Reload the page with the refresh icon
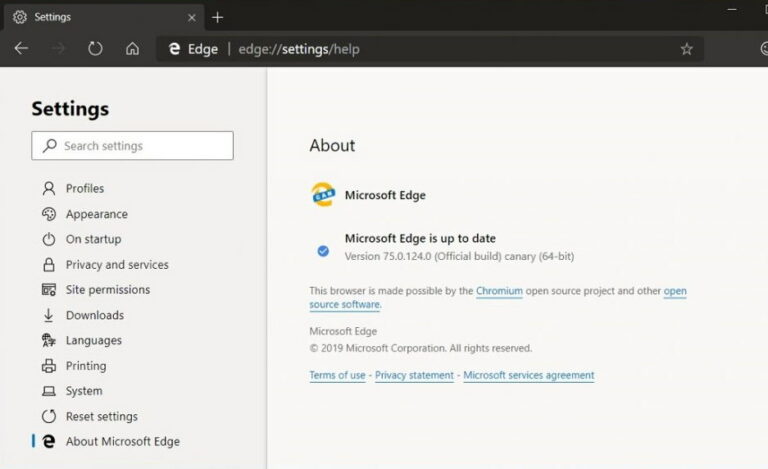The height and width of the screenshot is (469, 768). (x=95, y=48)
